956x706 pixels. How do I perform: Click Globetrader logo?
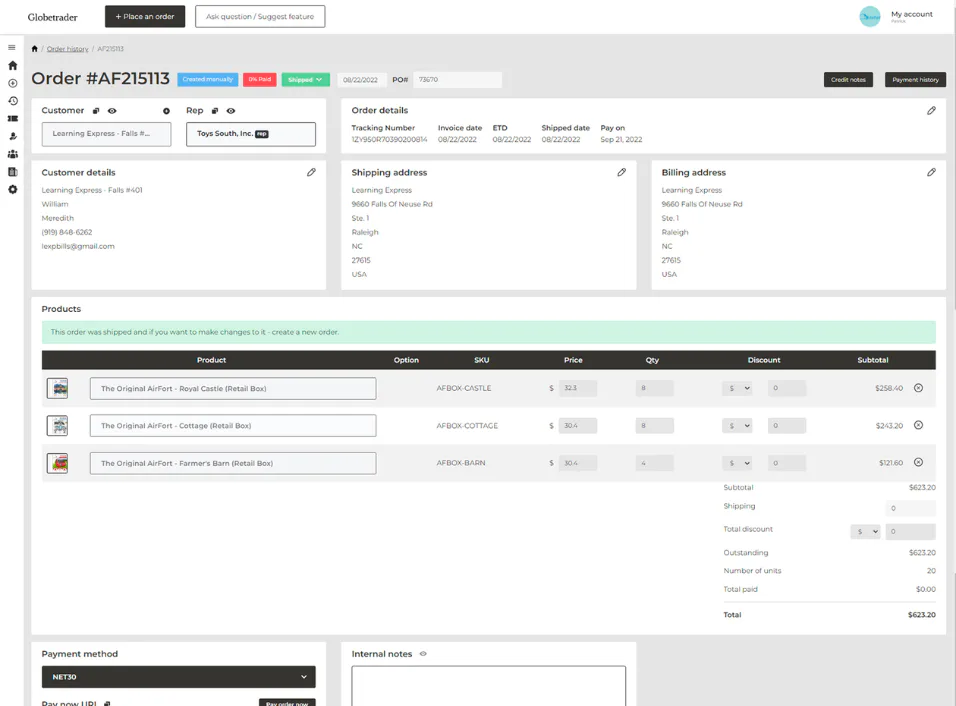[x=52, y=17]
